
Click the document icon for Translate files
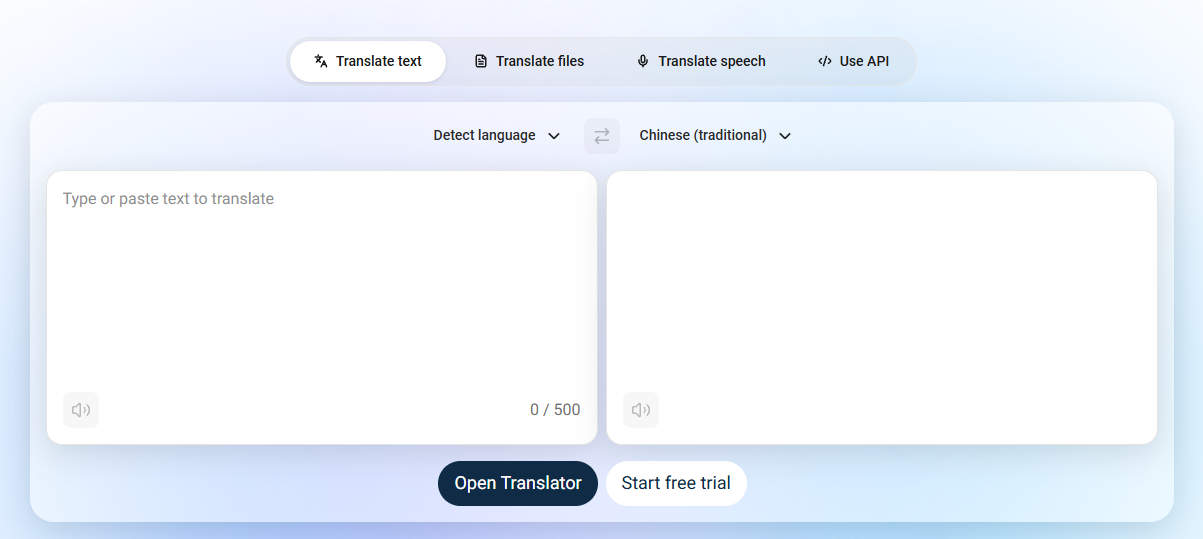coord(481,61)
